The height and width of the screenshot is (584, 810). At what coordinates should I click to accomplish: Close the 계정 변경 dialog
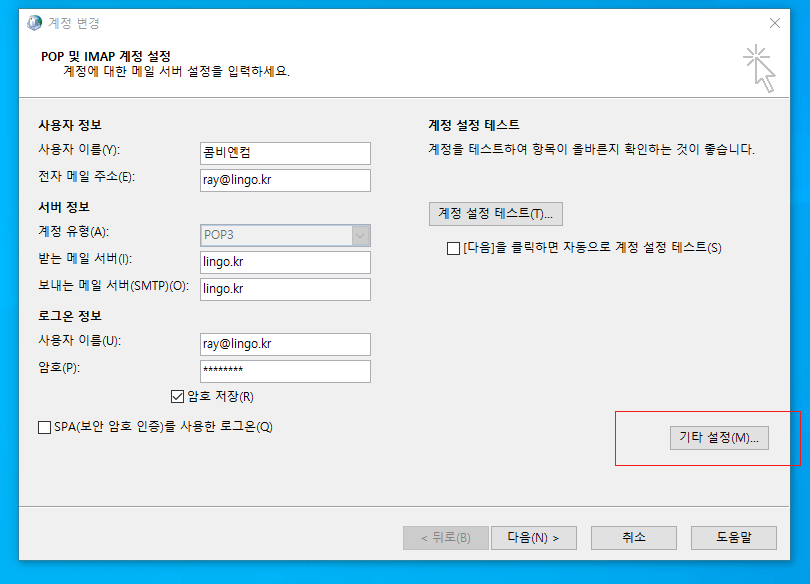(774, 23)
